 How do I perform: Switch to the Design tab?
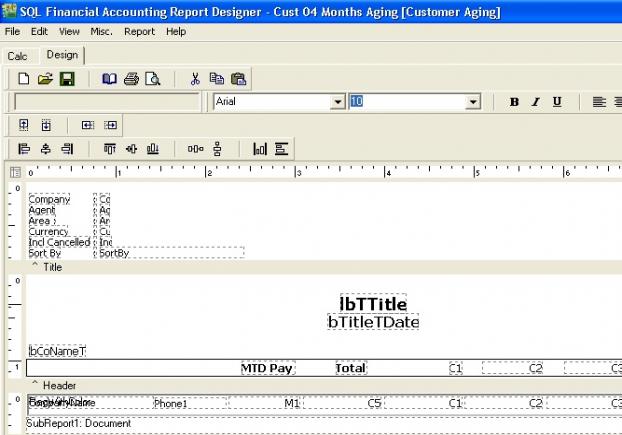pyautogui.click(x=62, y=55)
